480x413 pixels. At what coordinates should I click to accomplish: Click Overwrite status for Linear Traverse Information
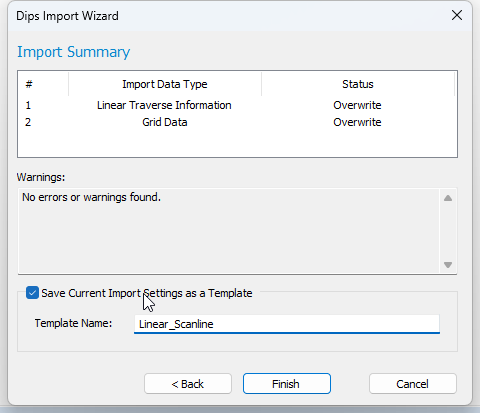click(357, 105)
